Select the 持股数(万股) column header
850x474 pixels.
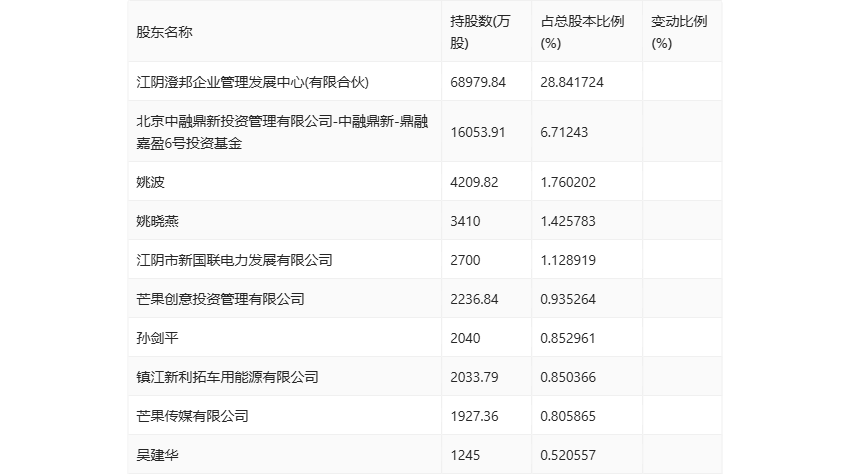click(x=480, y=32)
